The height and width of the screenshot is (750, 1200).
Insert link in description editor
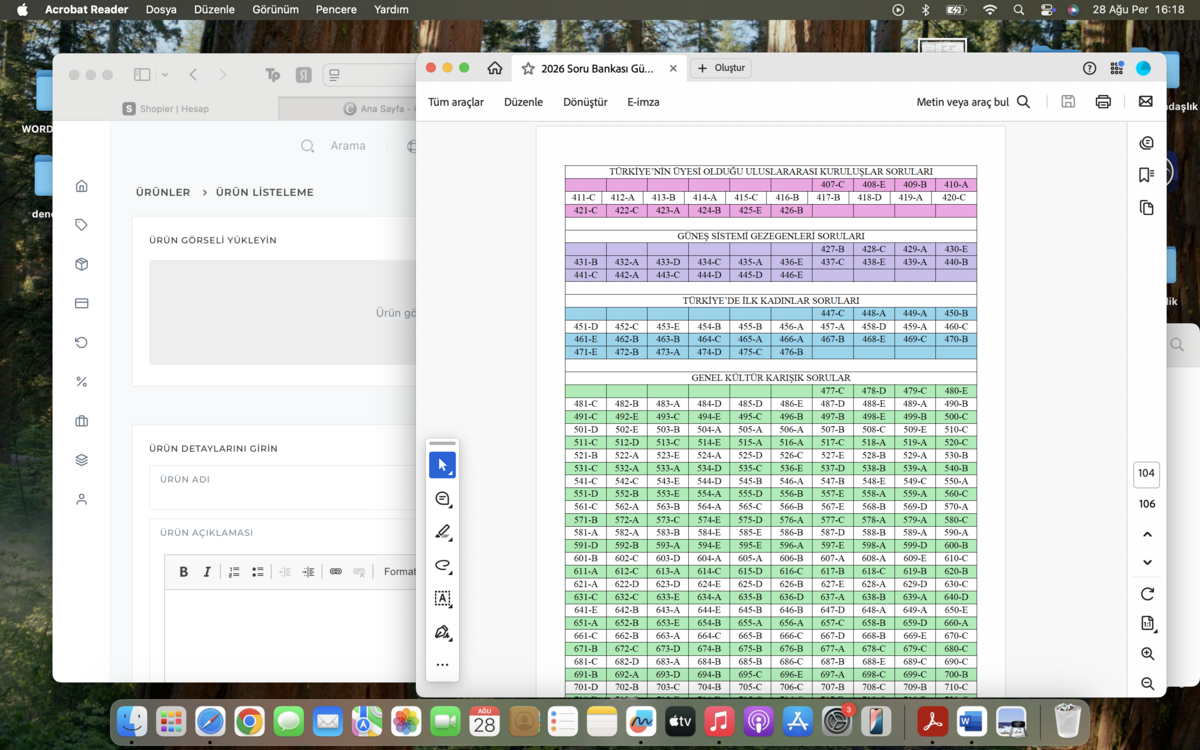(336, 572)
